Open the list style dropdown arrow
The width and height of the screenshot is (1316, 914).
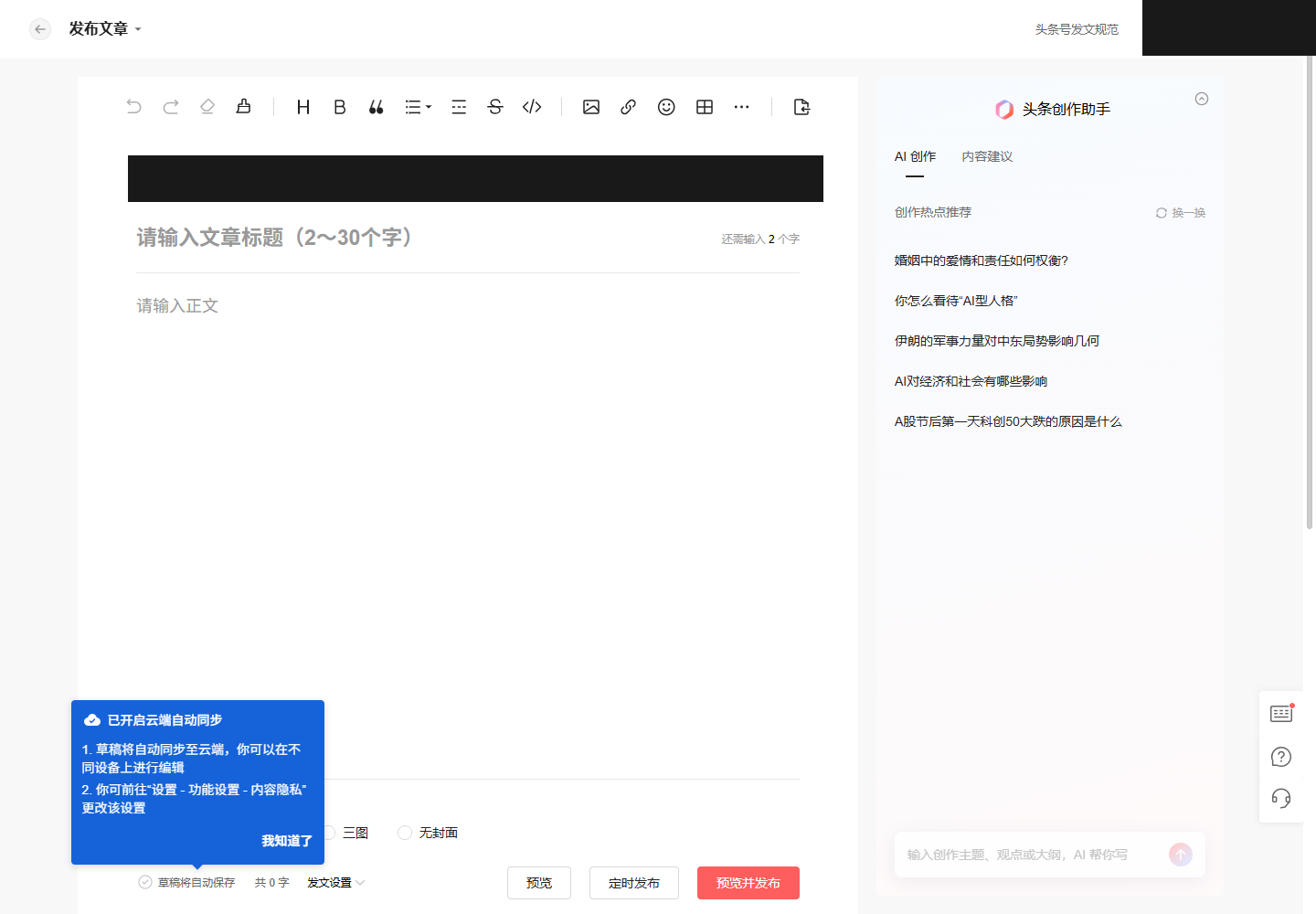pos(429,107)
